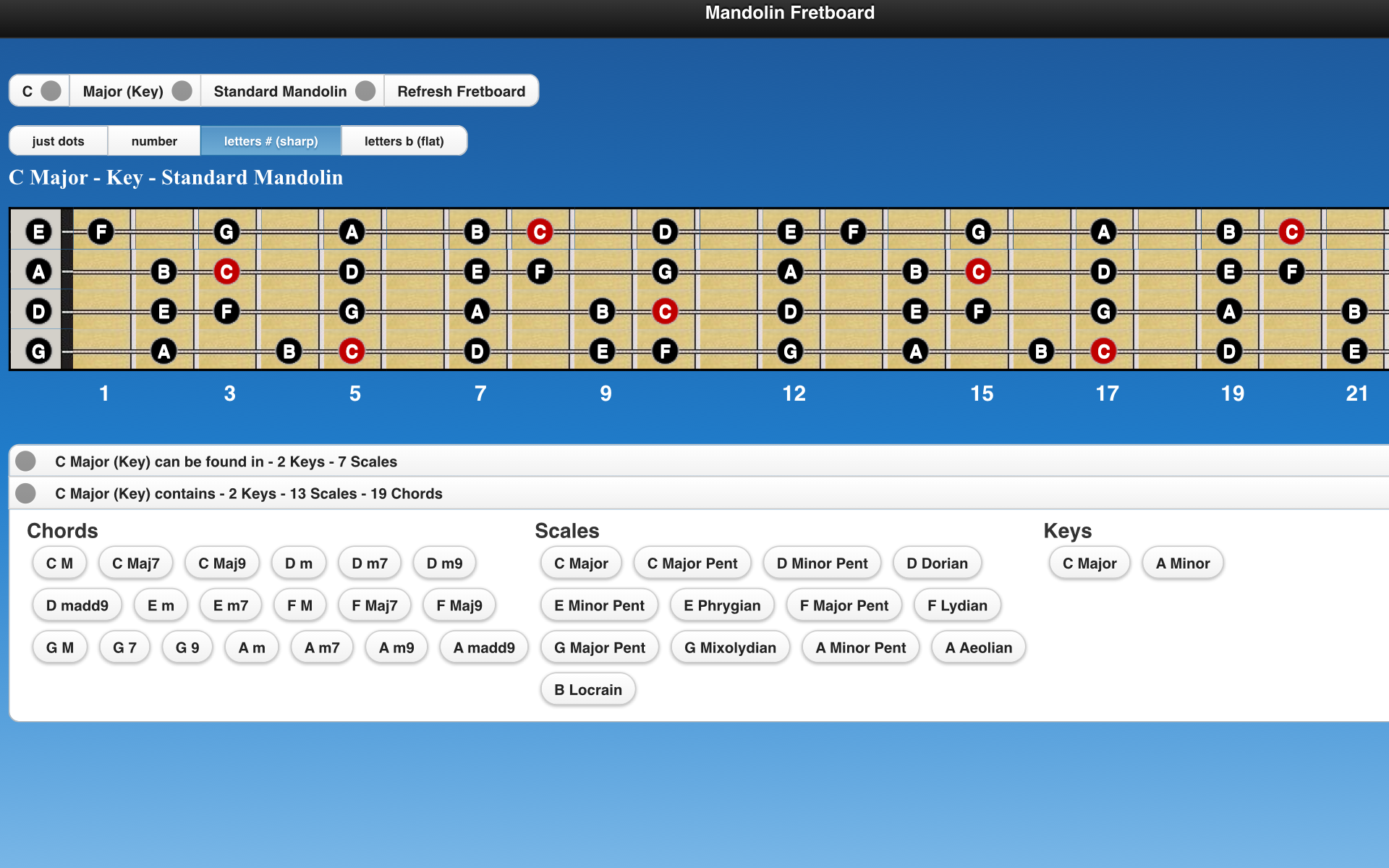Select the G Mixolydian scale
Screen dimensions: 1389x868
coord(730,647)
